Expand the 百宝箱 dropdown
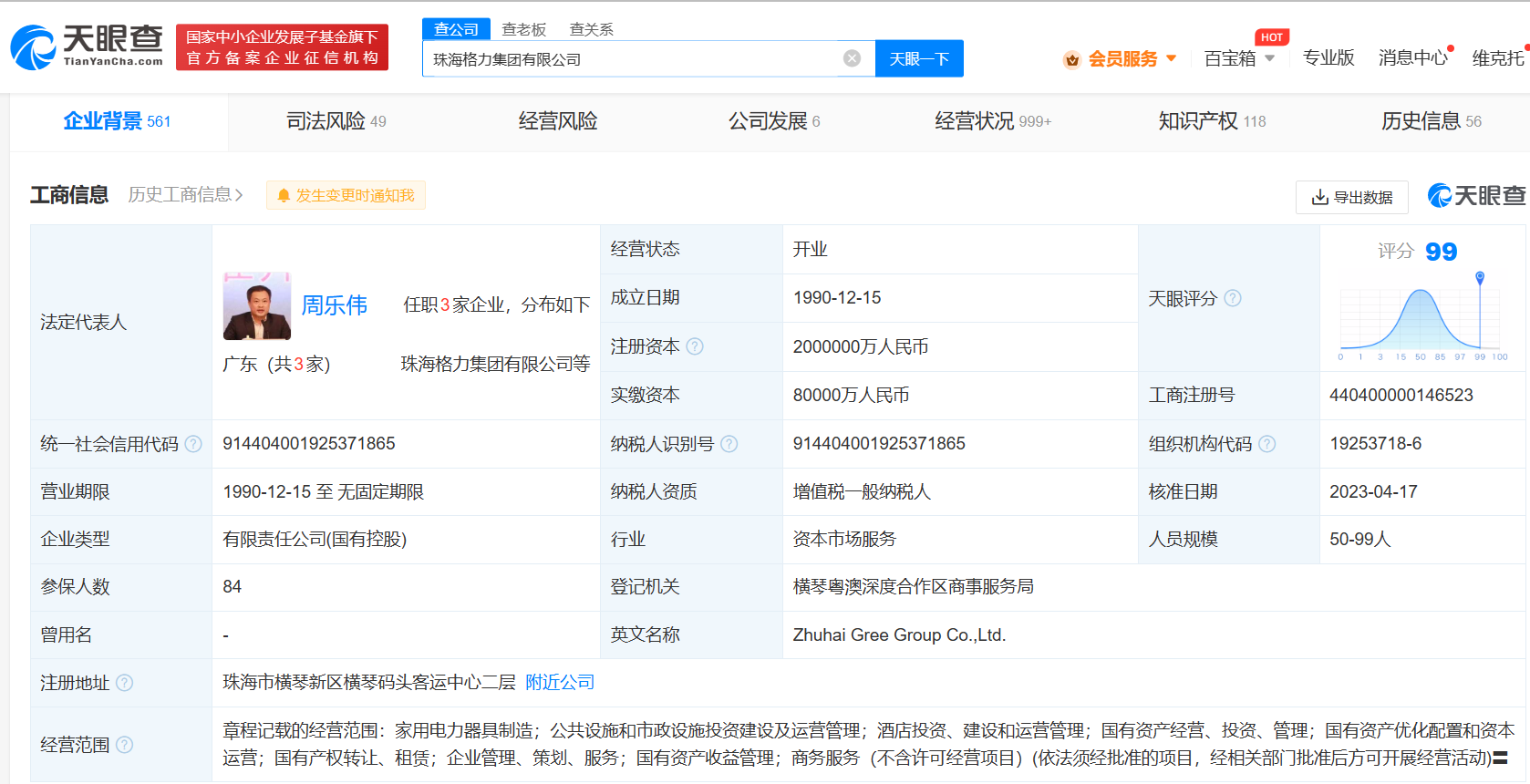Viewport: 1530px width, 784px height. pyautogui.click(x=1269, y=58)
